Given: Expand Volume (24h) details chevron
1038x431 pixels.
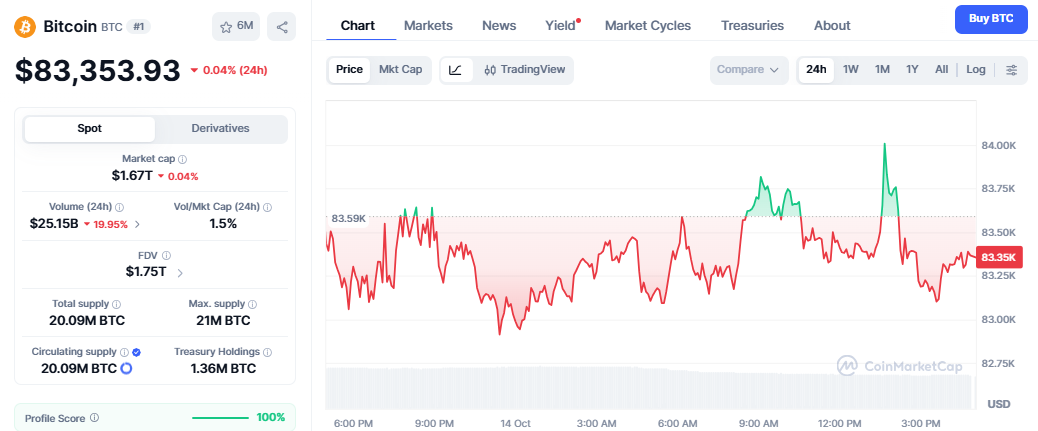Looking at the screenshot, I should 137,224.
